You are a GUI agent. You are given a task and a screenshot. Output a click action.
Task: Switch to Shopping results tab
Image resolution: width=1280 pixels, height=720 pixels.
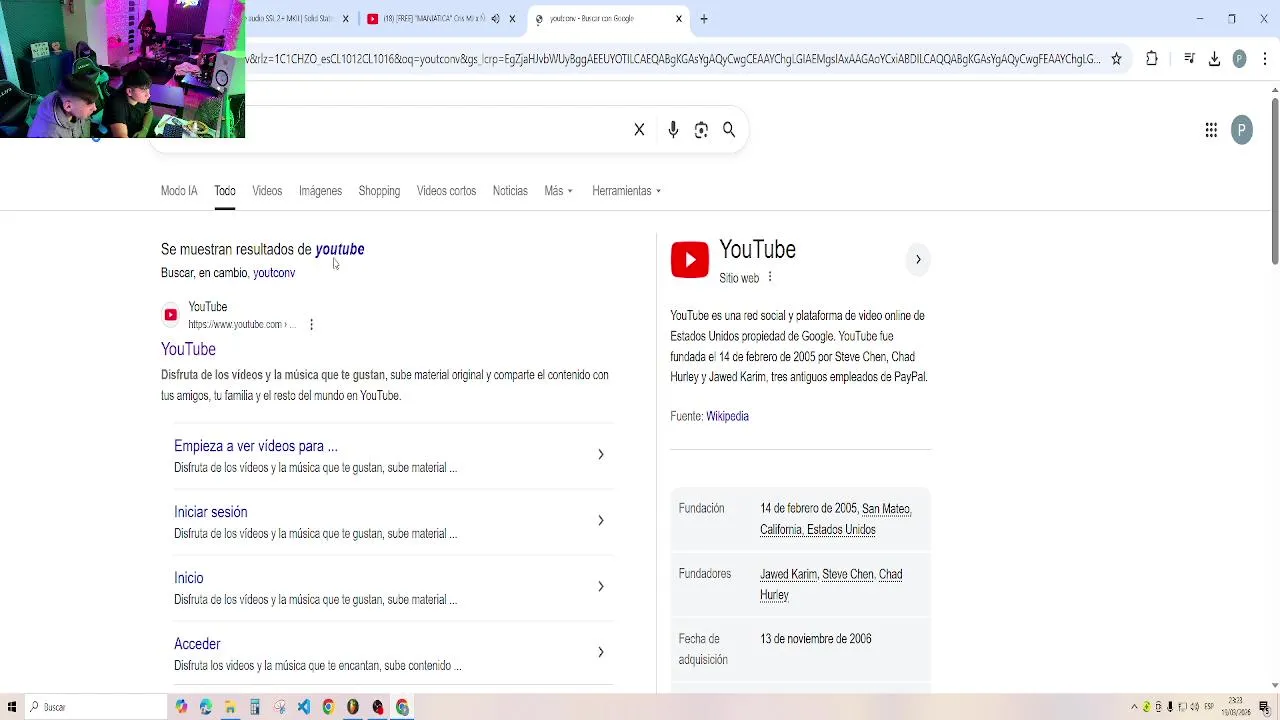[379, 191]
